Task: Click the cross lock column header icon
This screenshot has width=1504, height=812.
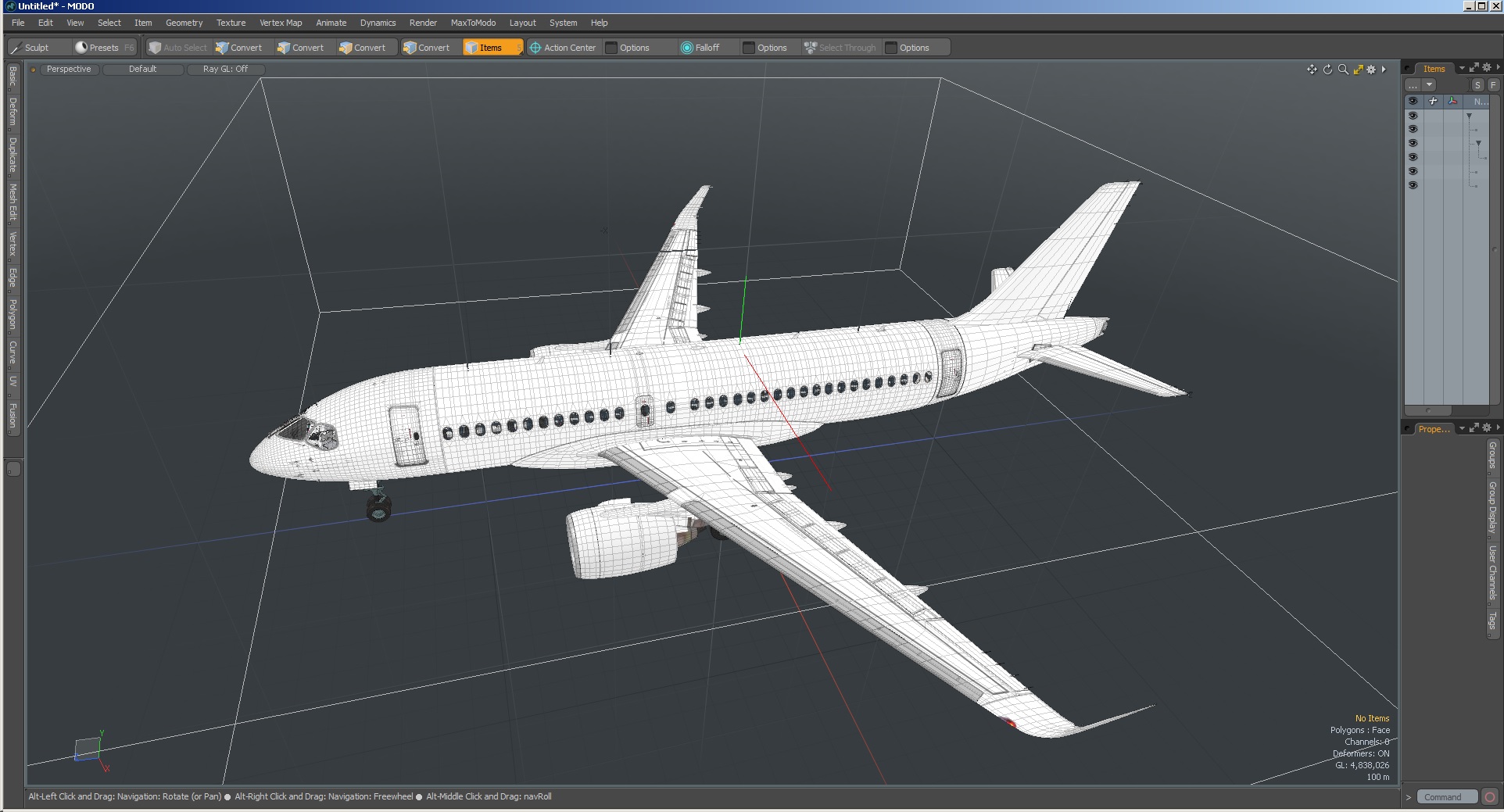Action: [x=1433, y=101]
